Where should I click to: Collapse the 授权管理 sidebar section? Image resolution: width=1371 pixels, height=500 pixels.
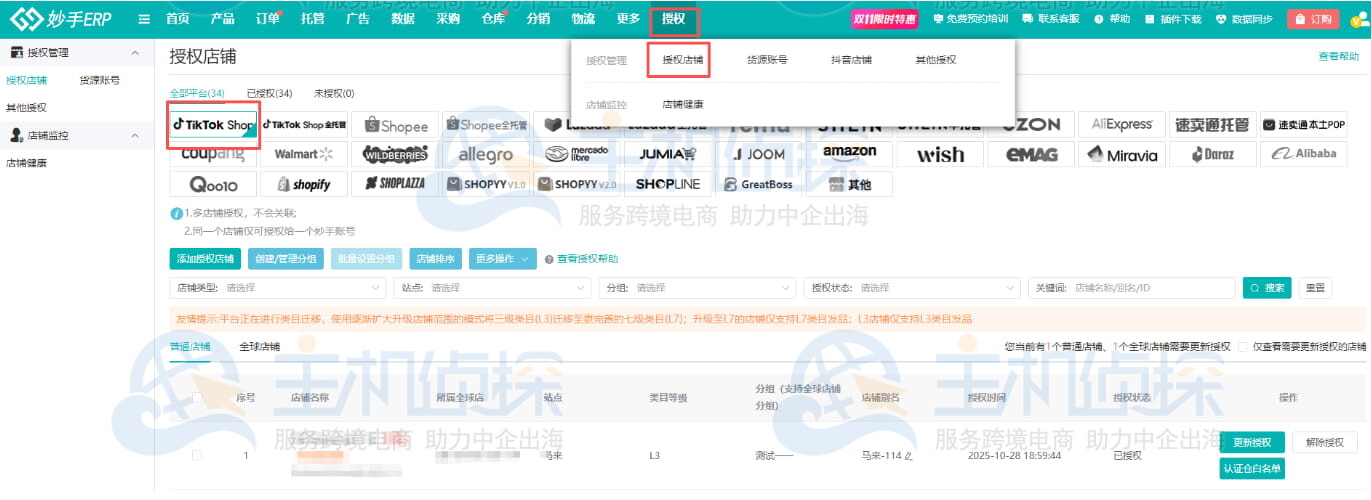click(x=135, y=52)
